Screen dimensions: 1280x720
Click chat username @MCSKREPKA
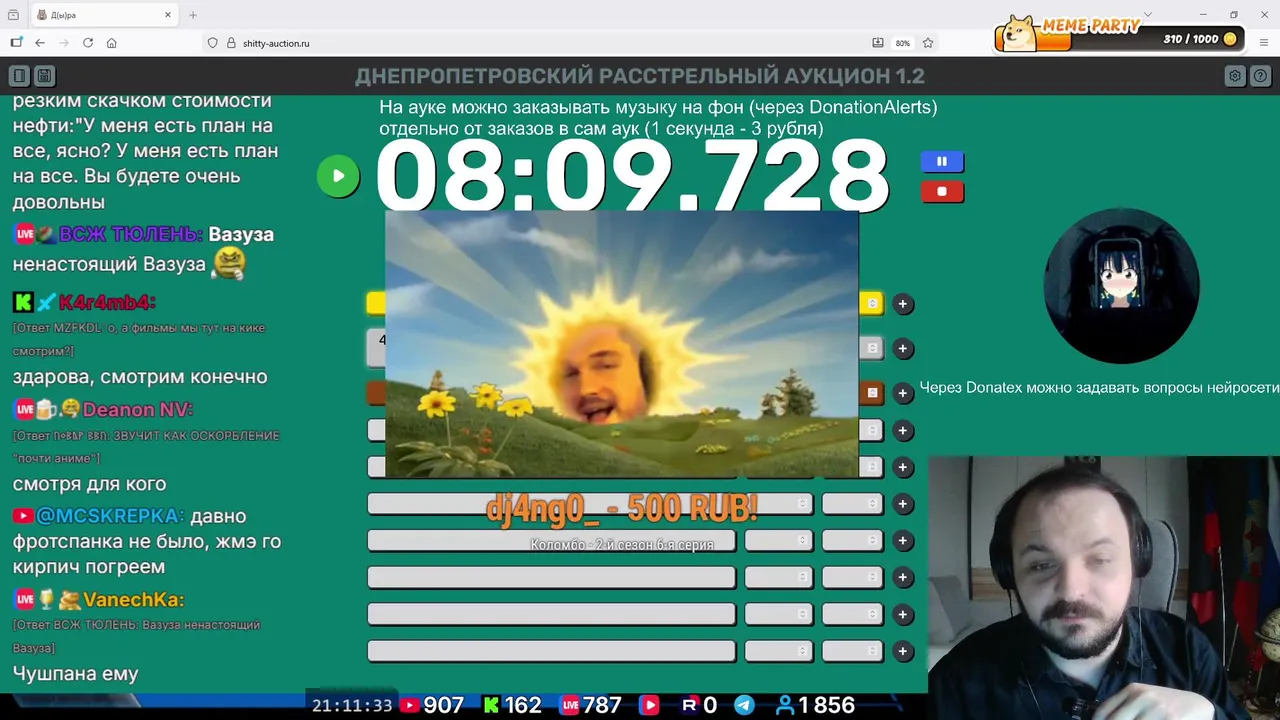pos(110,516)
